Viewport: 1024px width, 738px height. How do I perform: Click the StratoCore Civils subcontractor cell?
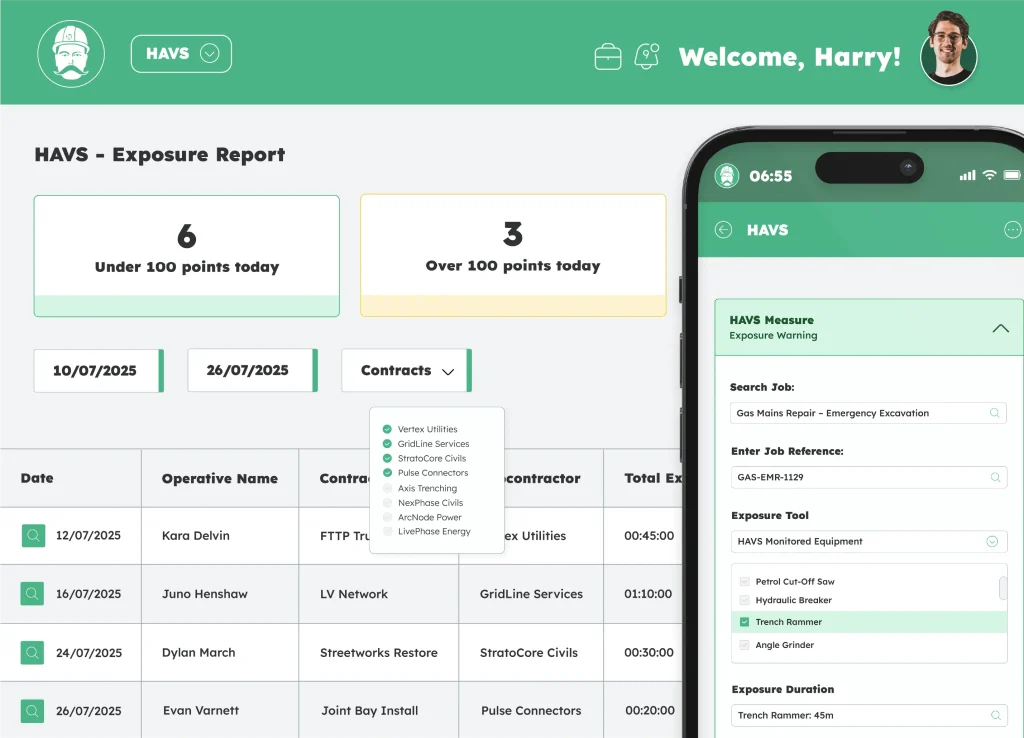coord(529,652)
